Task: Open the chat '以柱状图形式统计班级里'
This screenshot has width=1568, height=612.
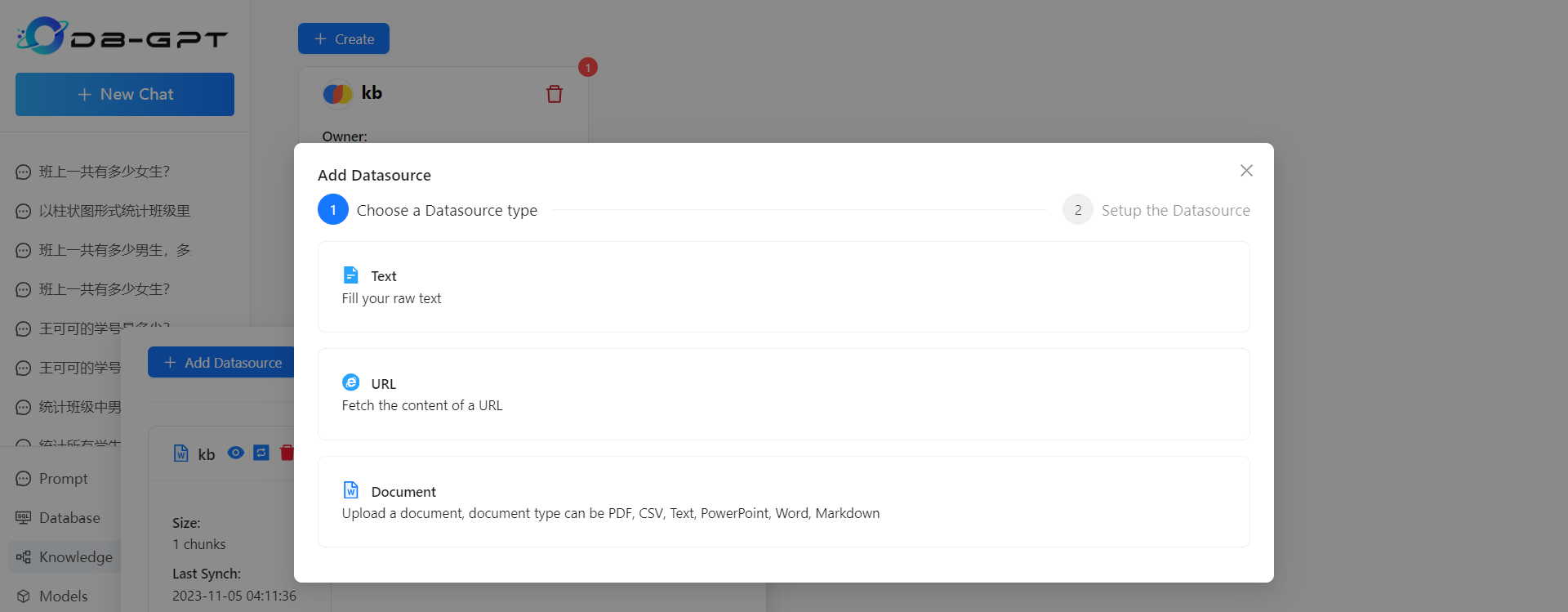Action: (114, 211)
